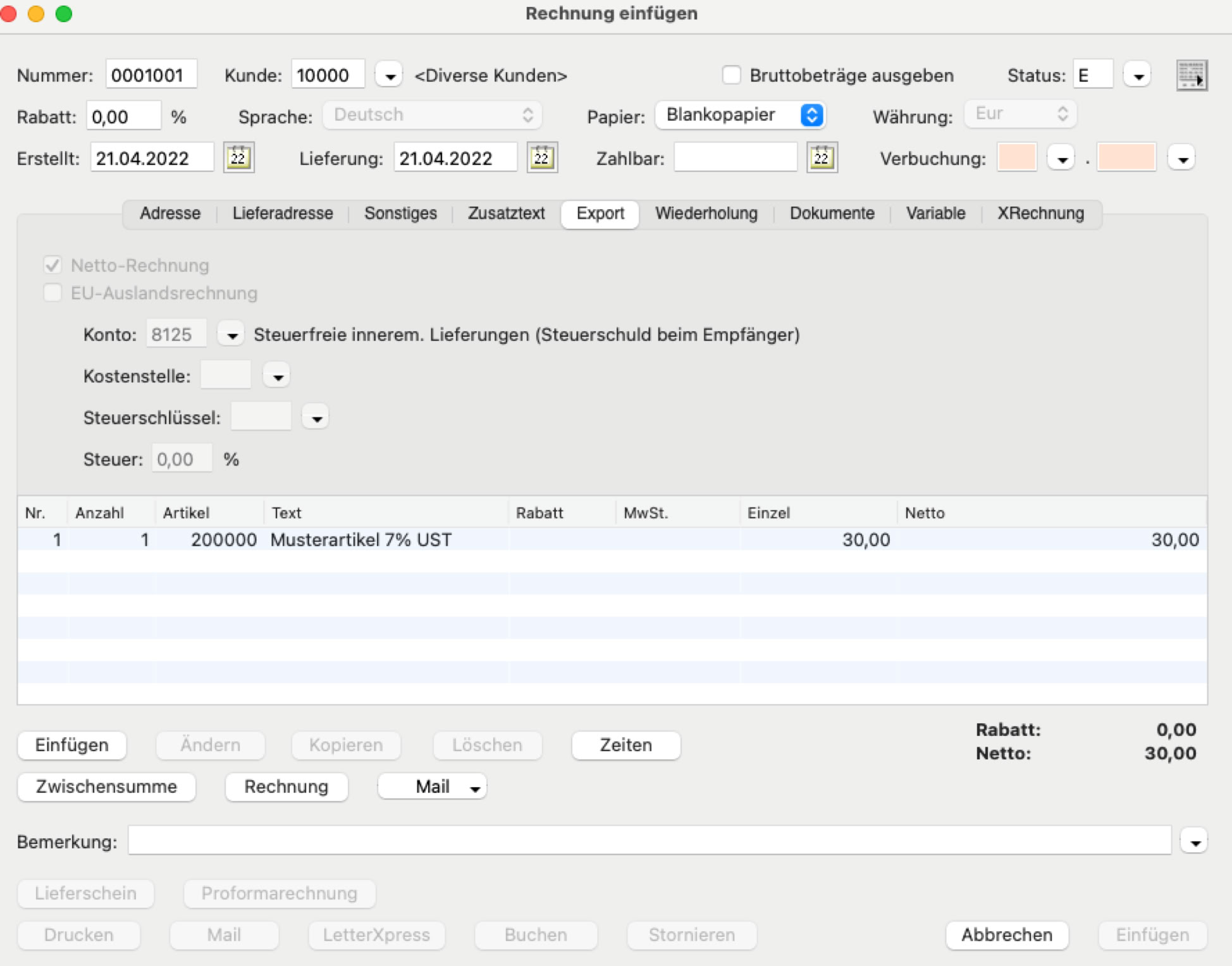Enable Bruttobeträge ausgeben checkbox
Image resolution: width=1232 pixels, height=966 pixels.
[731, 75]
